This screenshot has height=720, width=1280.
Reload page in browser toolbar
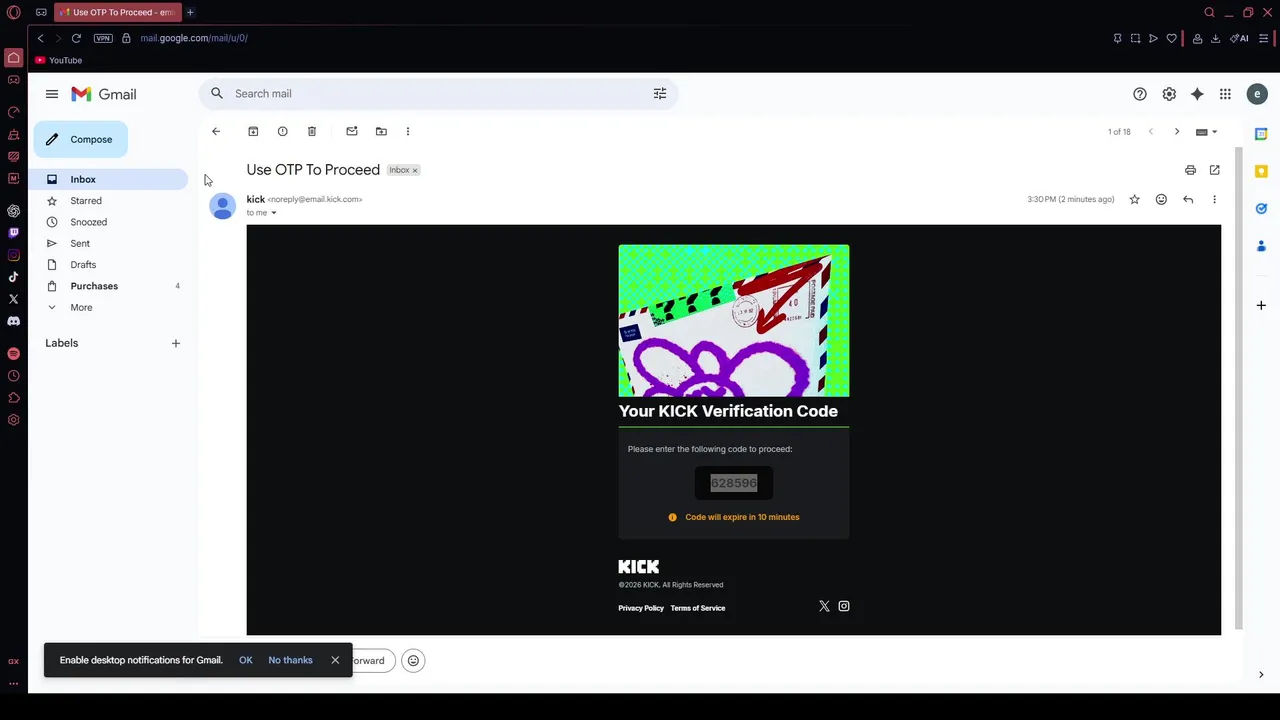[76, 38]
